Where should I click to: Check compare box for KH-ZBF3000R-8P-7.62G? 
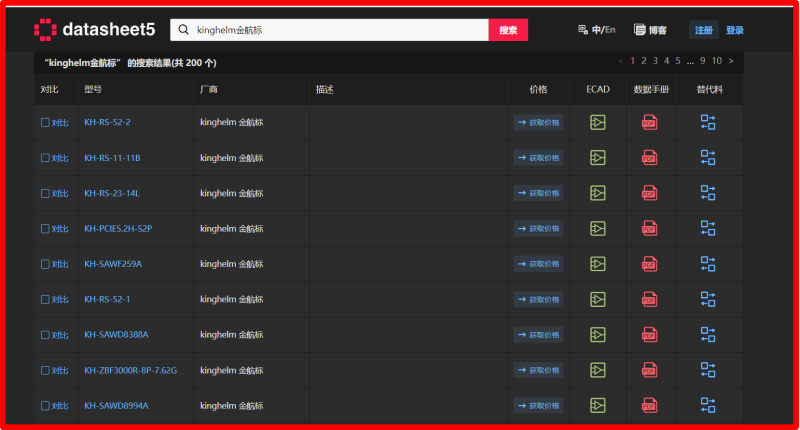[45, 370]
